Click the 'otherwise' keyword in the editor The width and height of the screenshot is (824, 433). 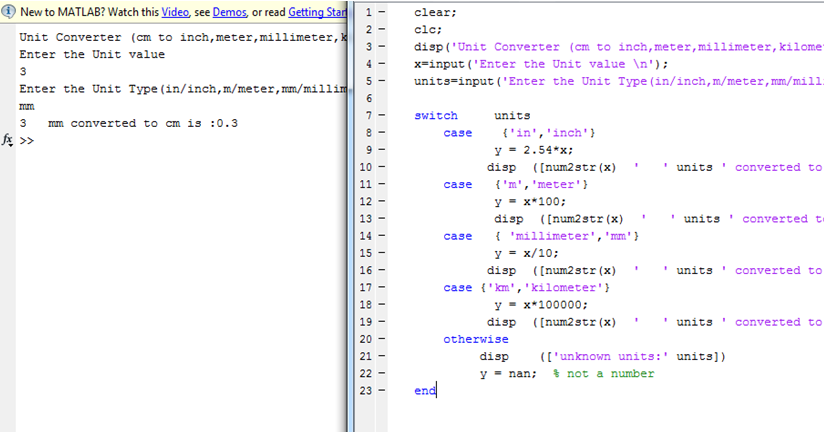pos(476,339)
